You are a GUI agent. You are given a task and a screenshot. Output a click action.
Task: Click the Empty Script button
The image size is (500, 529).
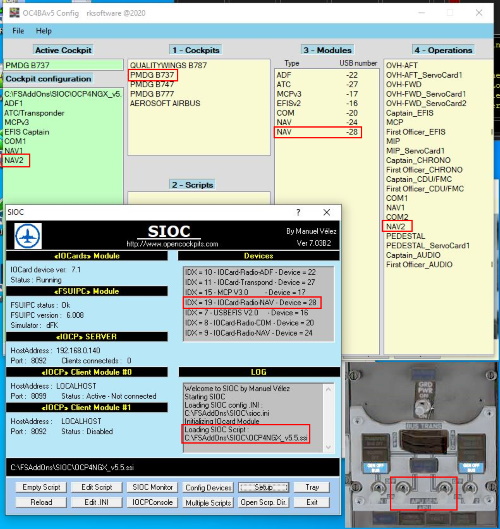click(41, 487)
